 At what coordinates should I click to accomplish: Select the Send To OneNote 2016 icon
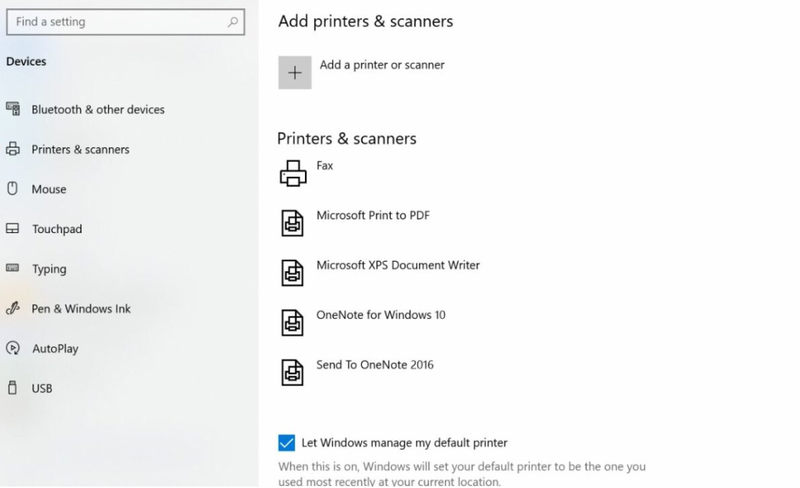tap(292, 372)
